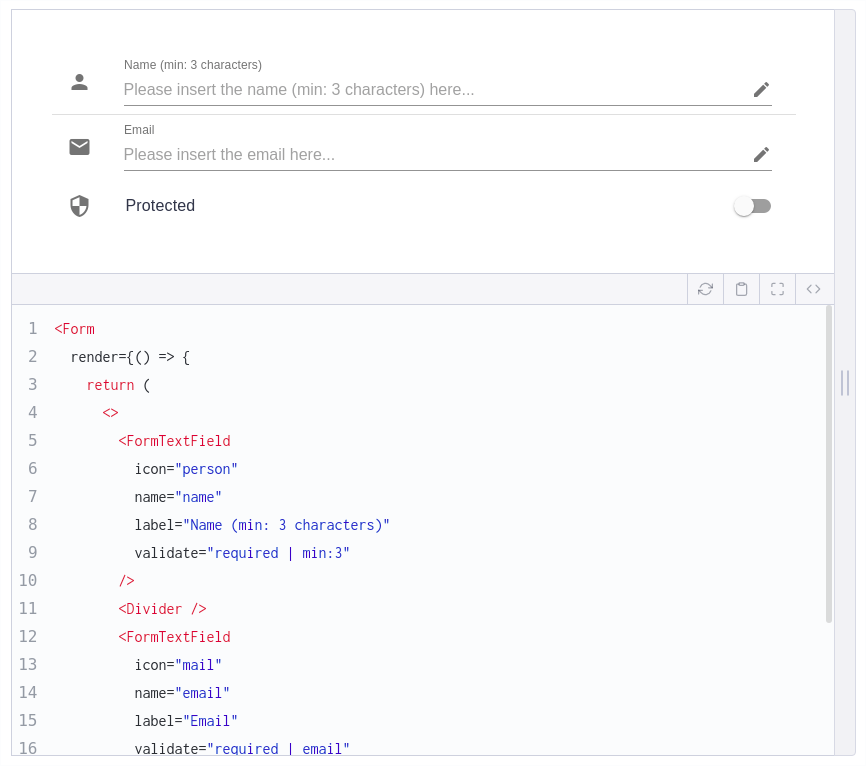Image resolution: width=866 pixels, height=766 pixels.
Task: Click the label="Name (min: 3 characters)" line
Action: tap(262, 525)
